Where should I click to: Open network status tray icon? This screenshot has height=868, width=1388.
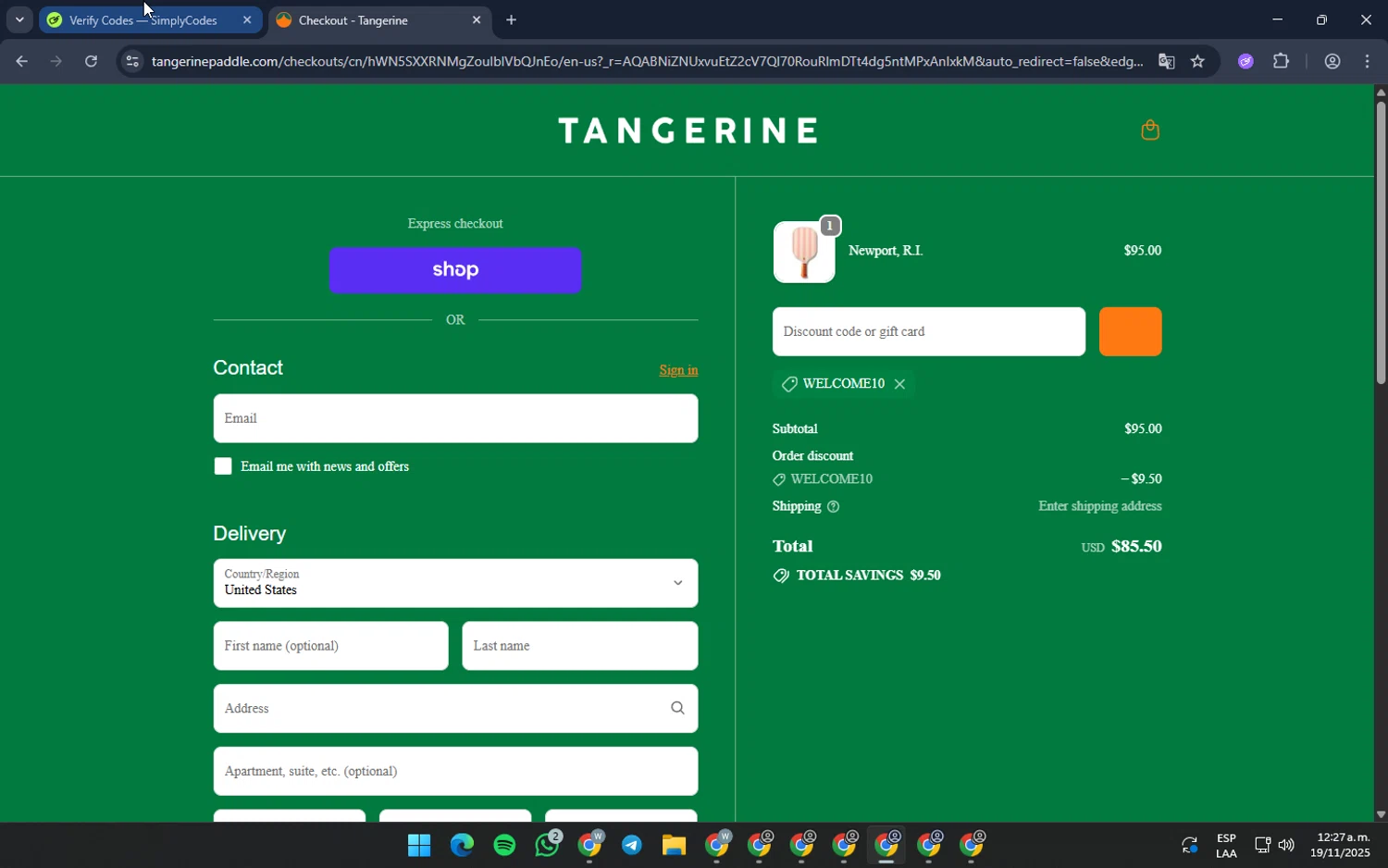point(1262,845)
